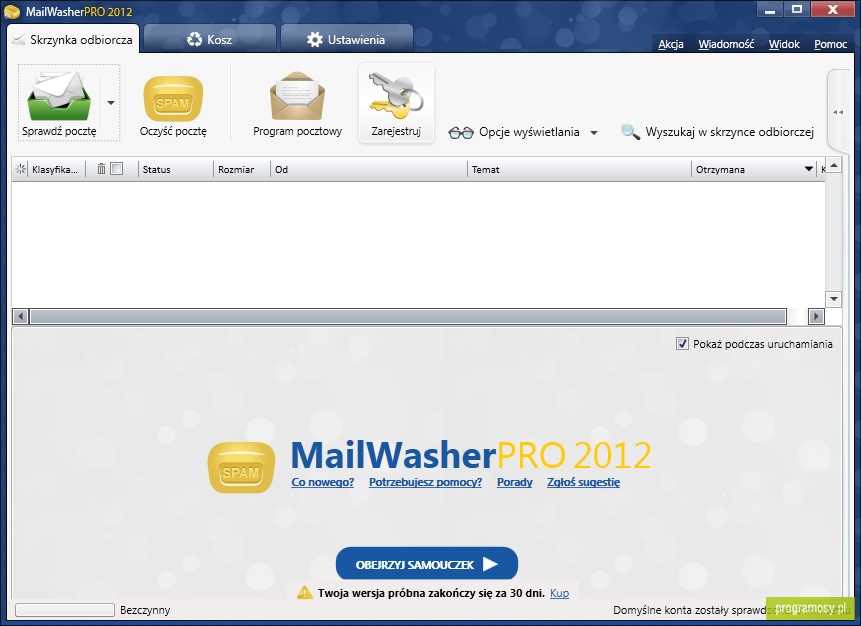Open the Porady link
Screen dimensions: 861x626
coord(515,482)
